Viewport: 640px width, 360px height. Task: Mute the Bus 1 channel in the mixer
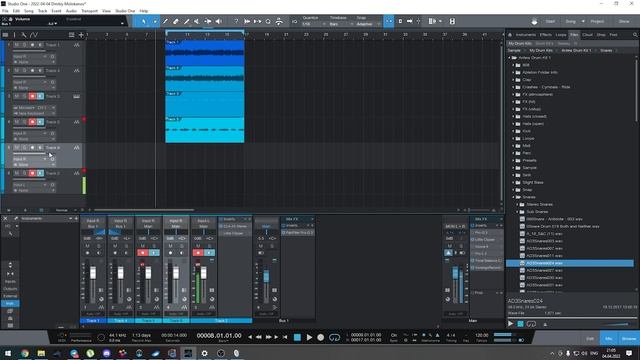pyautogui.click(x=261, y=246)
